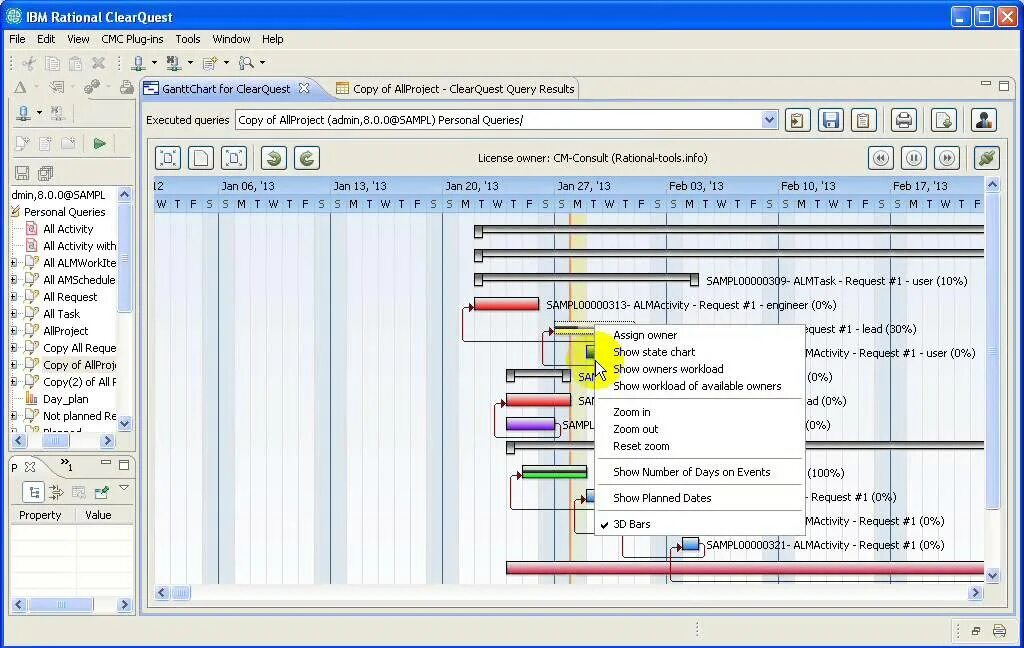This screenshot has width=1024, height=648.
Task: Open the Properties panel view menu triangle
Action: click(124, 488)
